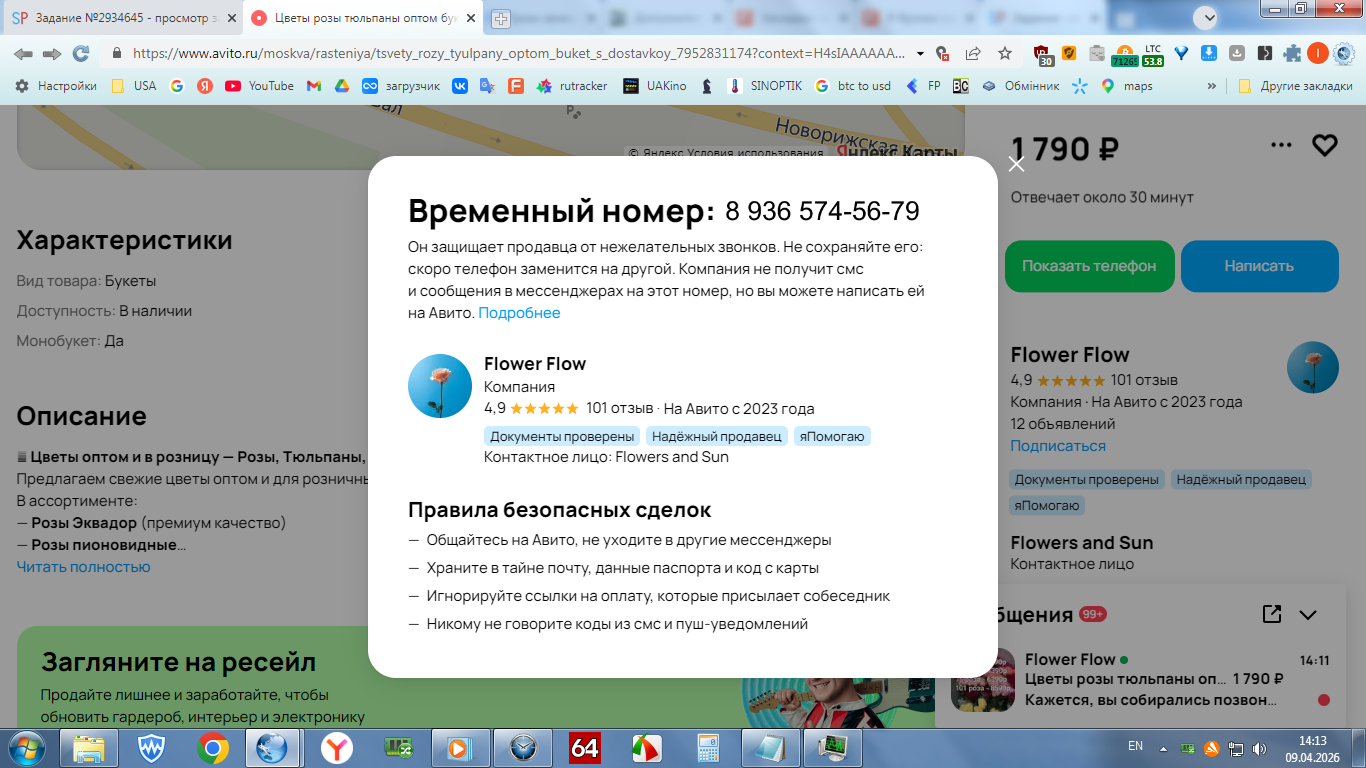Click the Показать телефон green button

1089,266
